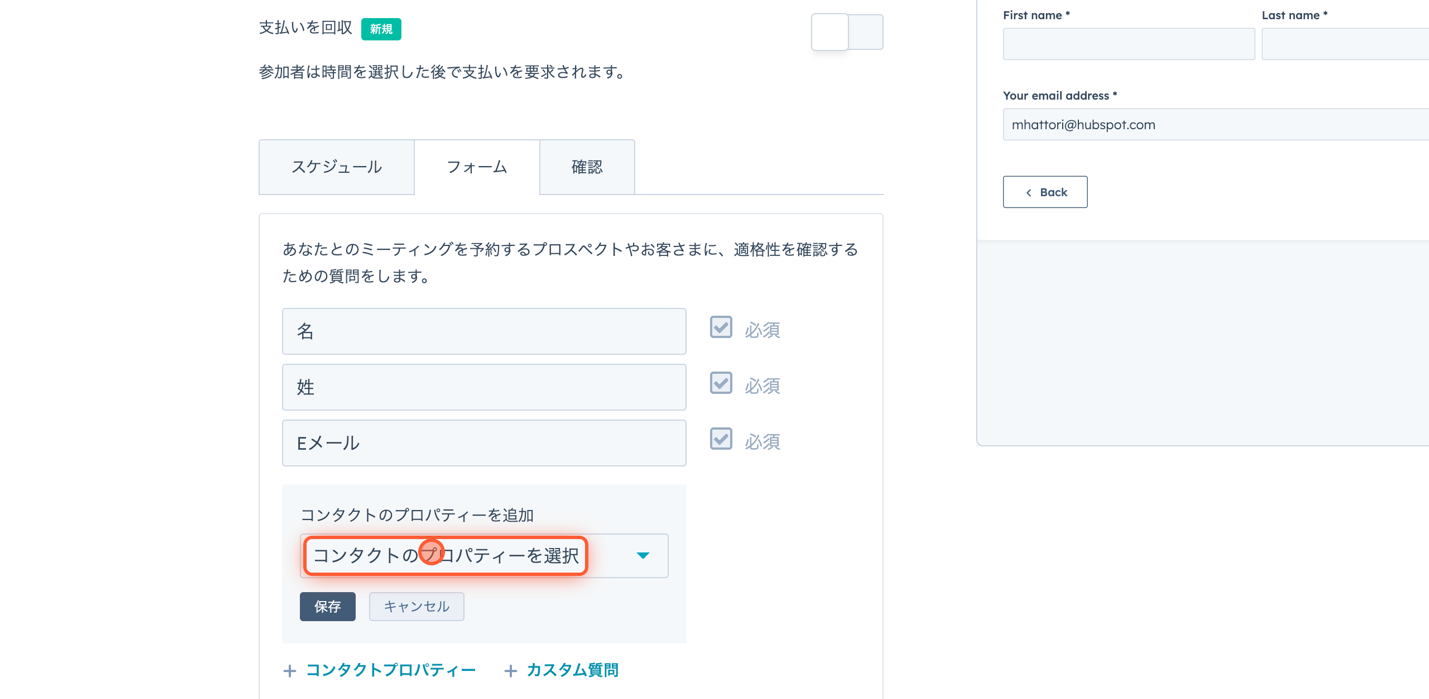Click the コンタクトのプロパティーを追加 label
Screen dimensions: 1429x699
(x=417, y=515)
